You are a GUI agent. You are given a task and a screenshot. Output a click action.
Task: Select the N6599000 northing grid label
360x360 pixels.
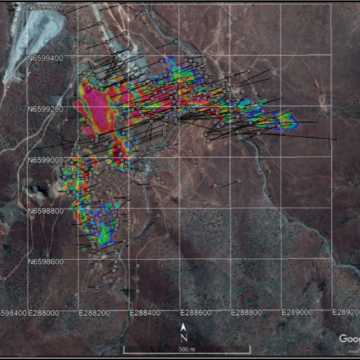[45, 160]
